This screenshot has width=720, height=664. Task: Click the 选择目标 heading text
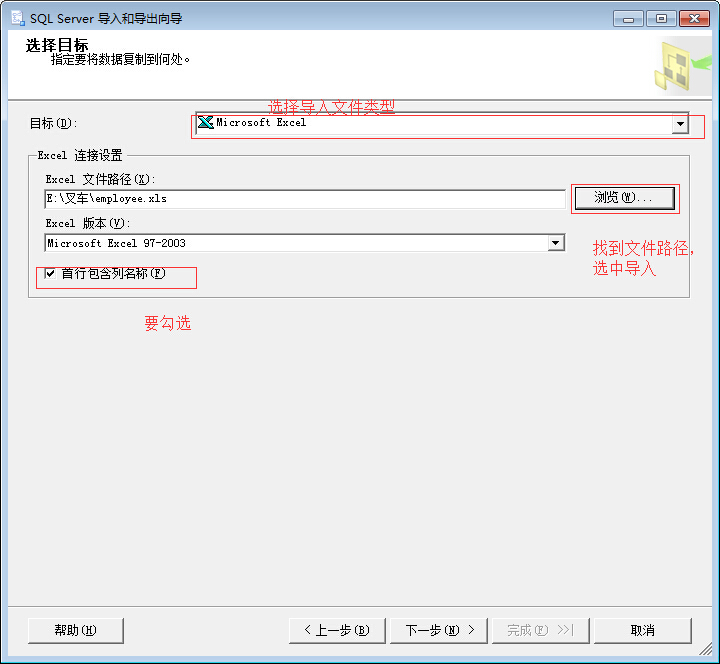[x=57, y=45]
